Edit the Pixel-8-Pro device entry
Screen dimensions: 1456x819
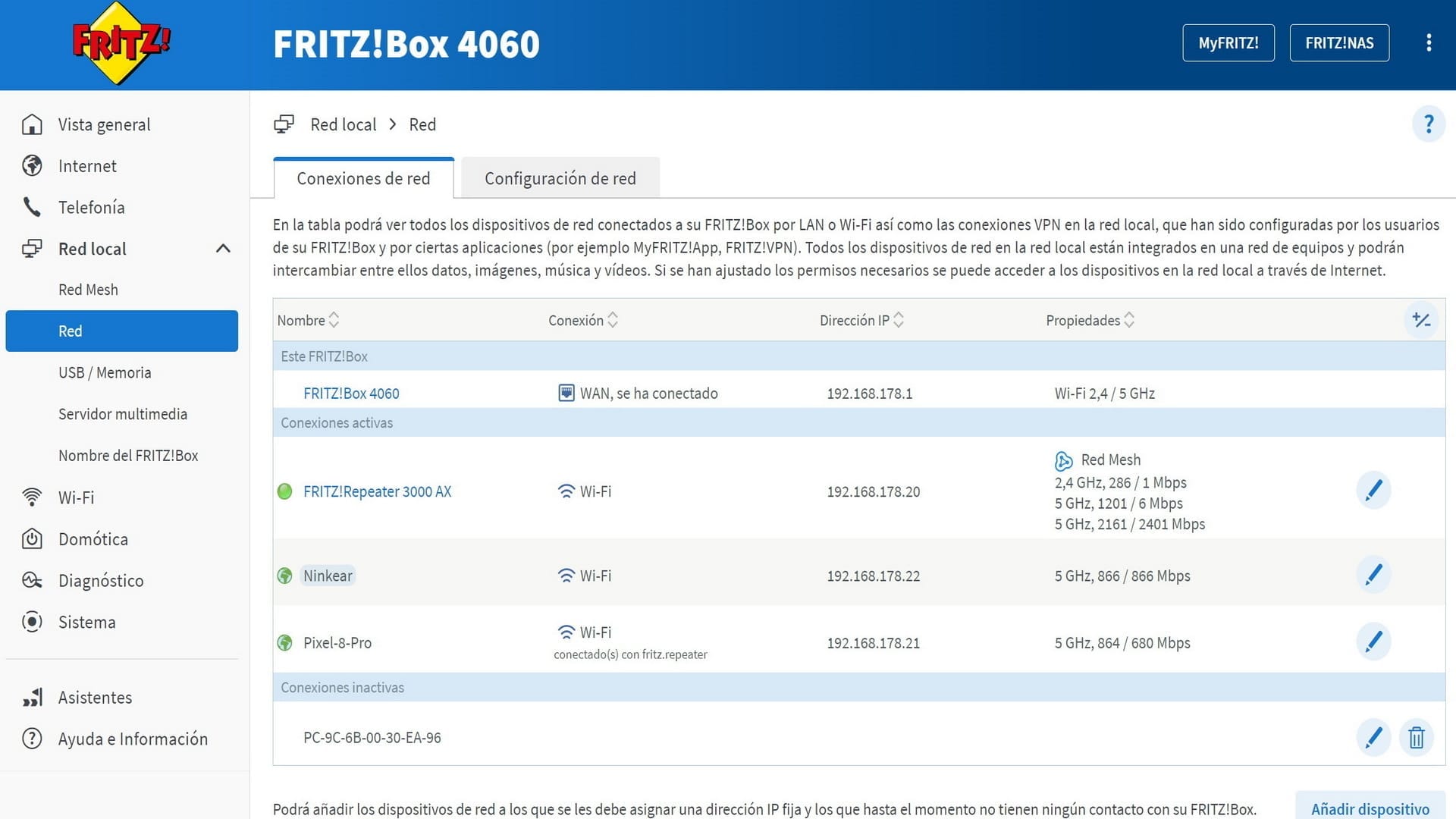1373,642
